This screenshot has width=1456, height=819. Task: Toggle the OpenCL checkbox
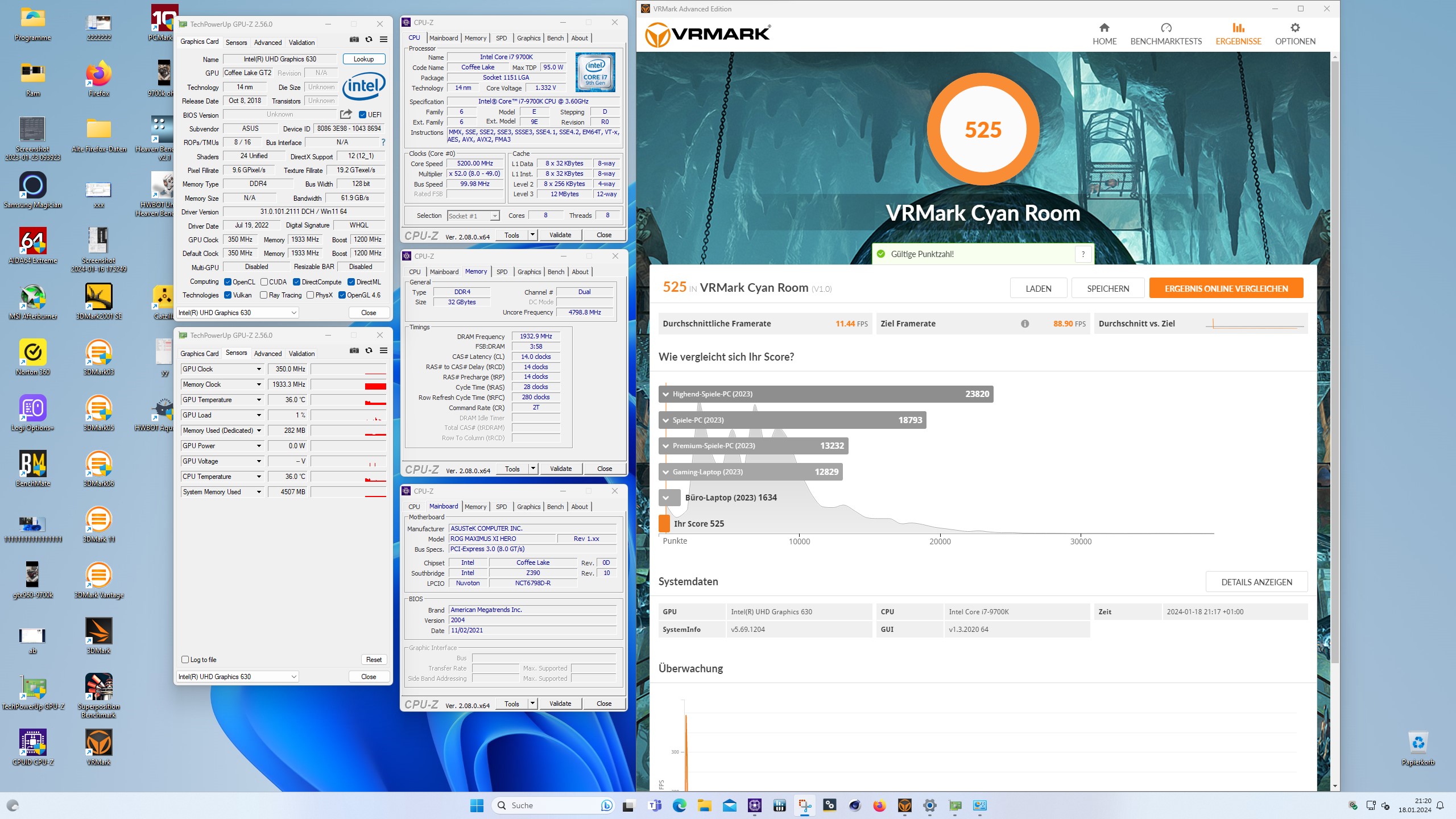227,282
